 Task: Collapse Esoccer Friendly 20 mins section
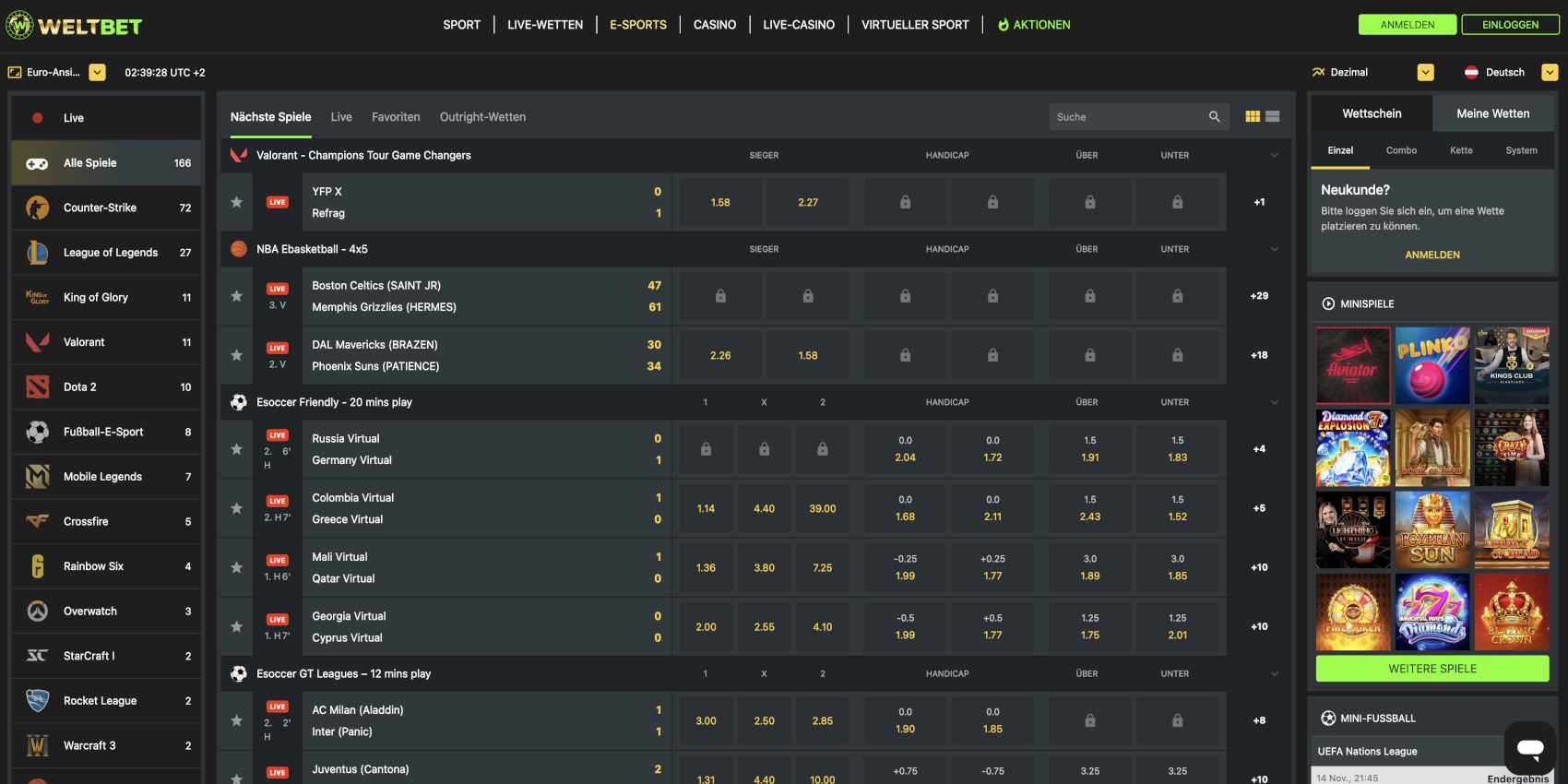click(1275, 402)
